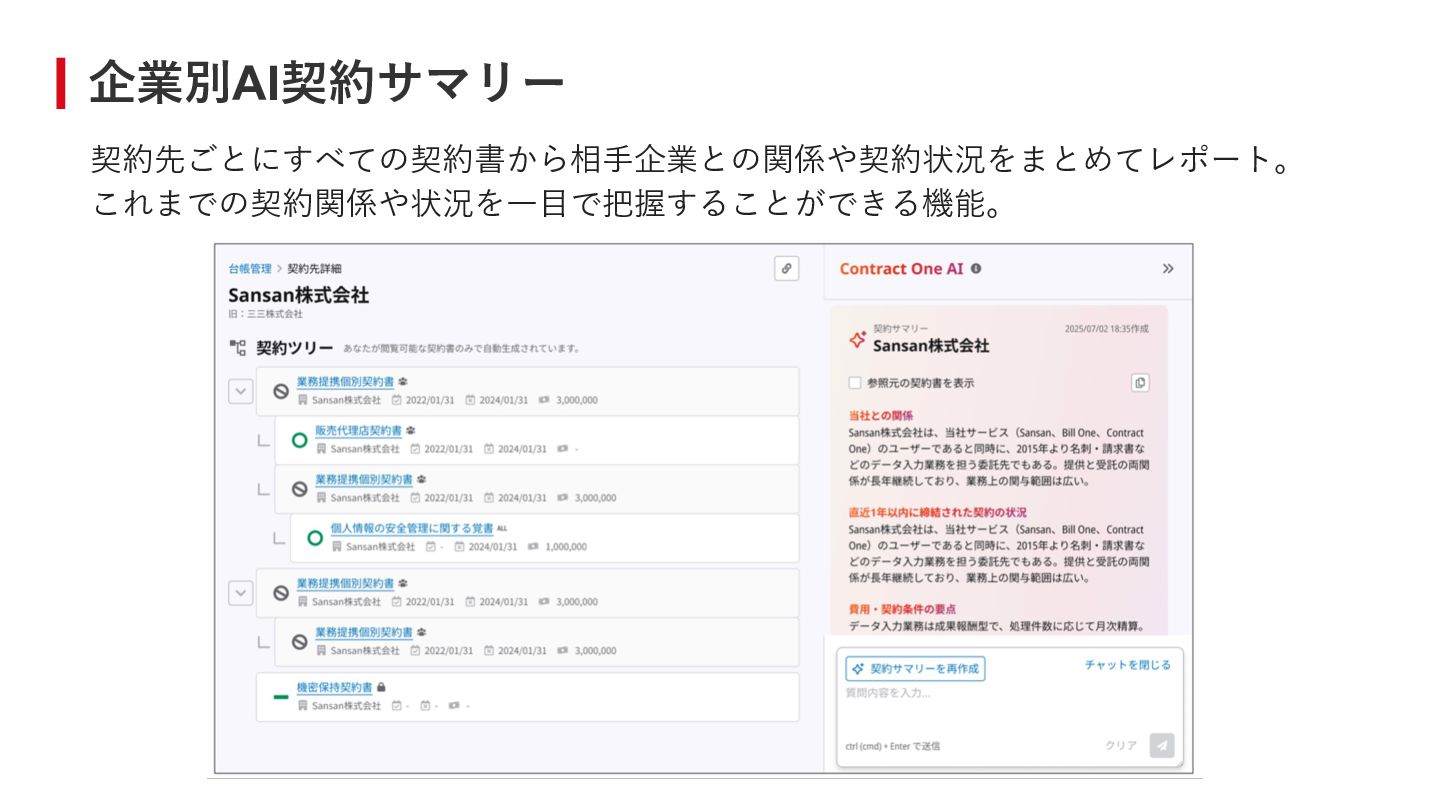This screenshot has width=1440, height=810.
Task: Collapse the Contract One AI panel with the double chevron
Action: pyautogui.click(x=1168, y=269)
